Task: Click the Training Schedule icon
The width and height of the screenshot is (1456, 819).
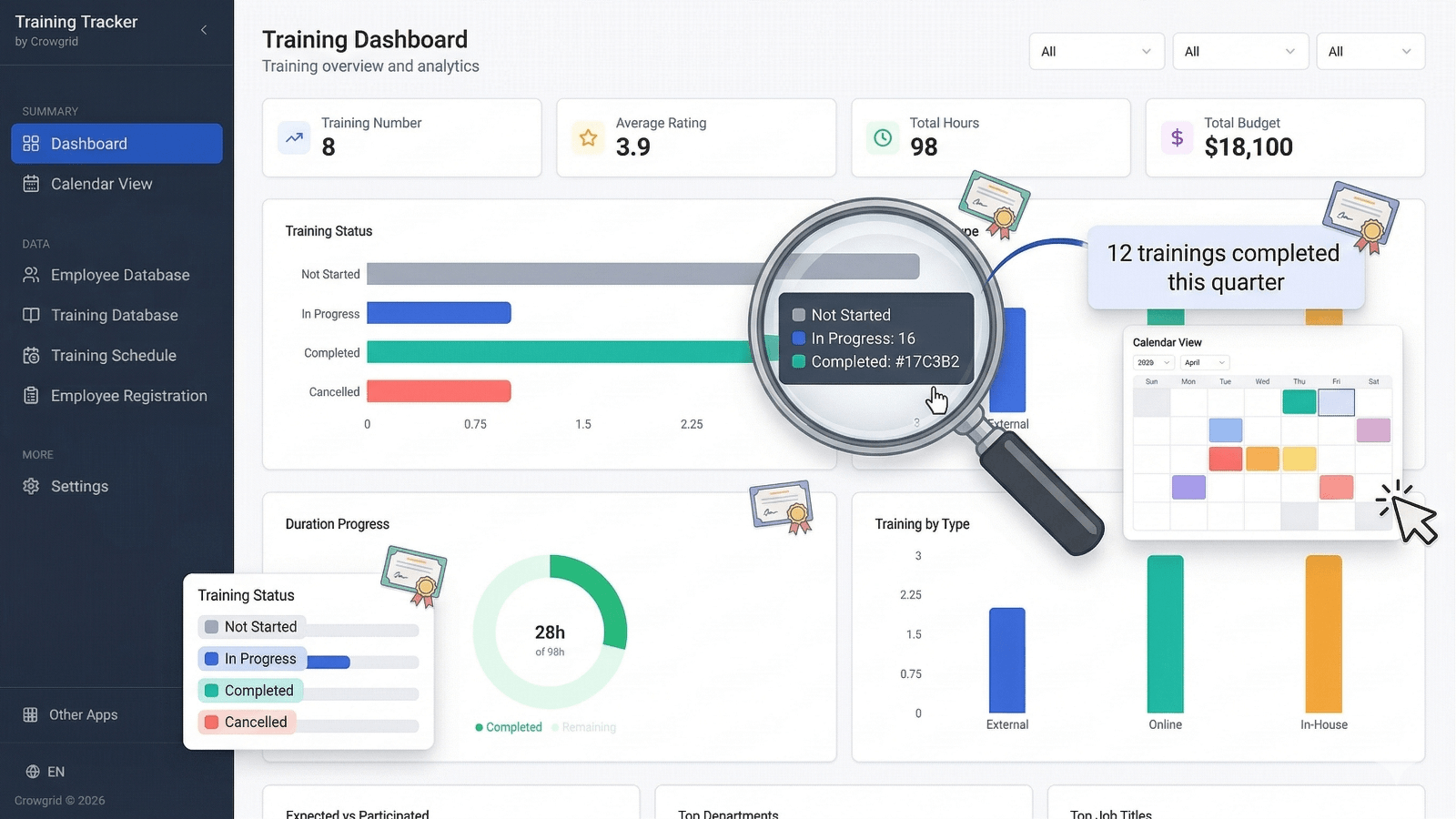Action: 31,355
